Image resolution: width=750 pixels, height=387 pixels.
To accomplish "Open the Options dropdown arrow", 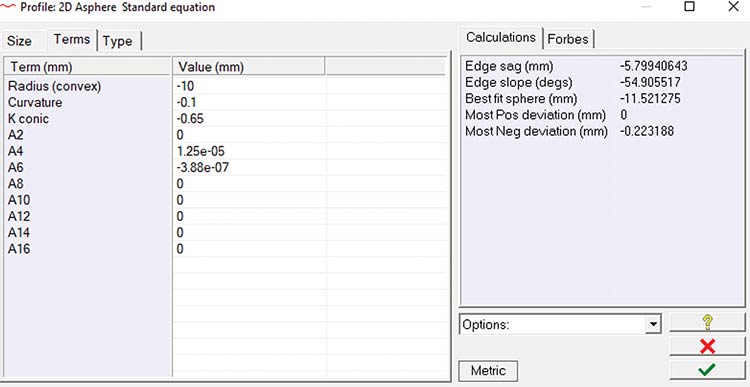I will click(x=652, y=324).
